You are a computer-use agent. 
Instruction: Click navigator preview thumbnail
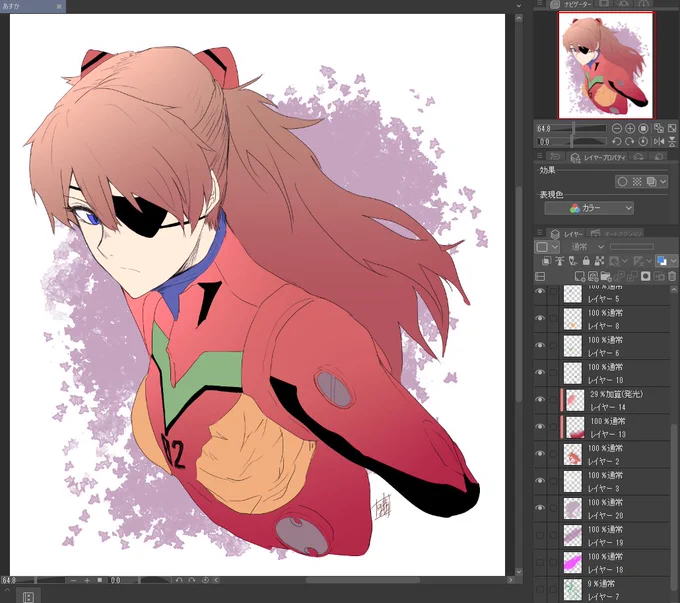point(606,65)
